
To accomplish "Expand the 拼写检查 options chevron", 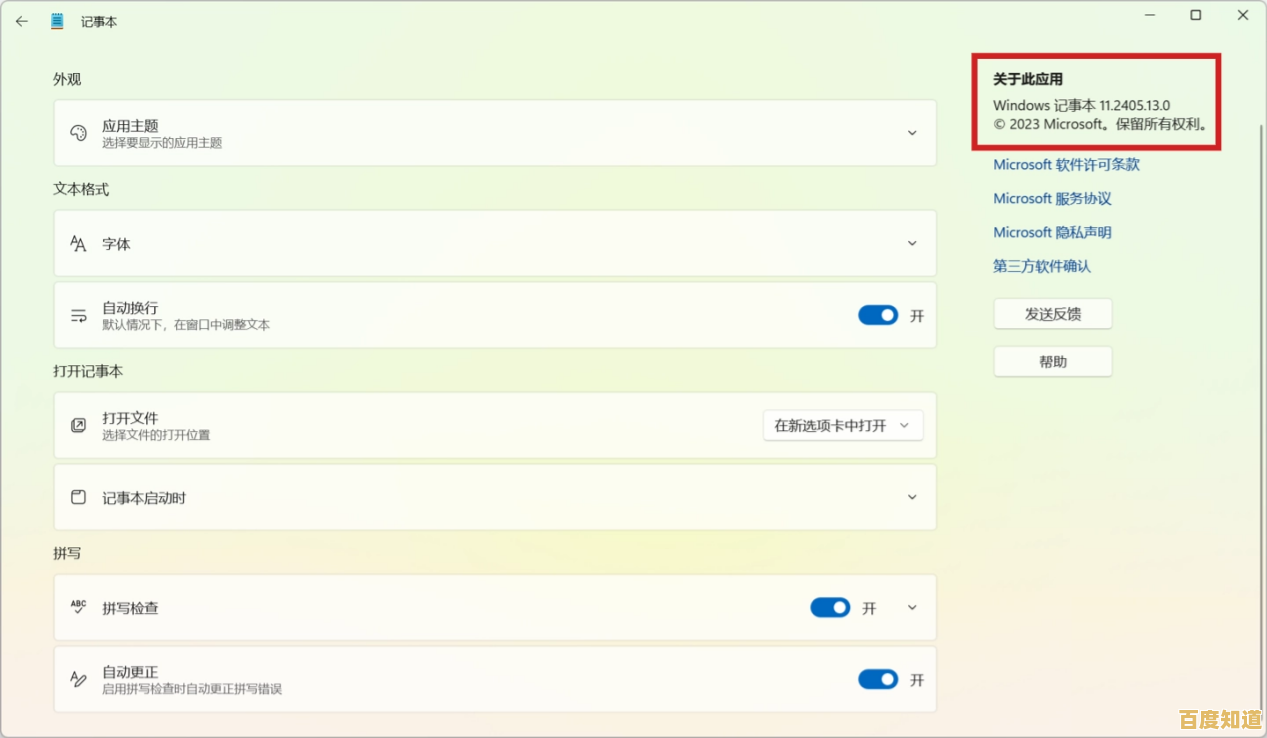I will [912, 608].
